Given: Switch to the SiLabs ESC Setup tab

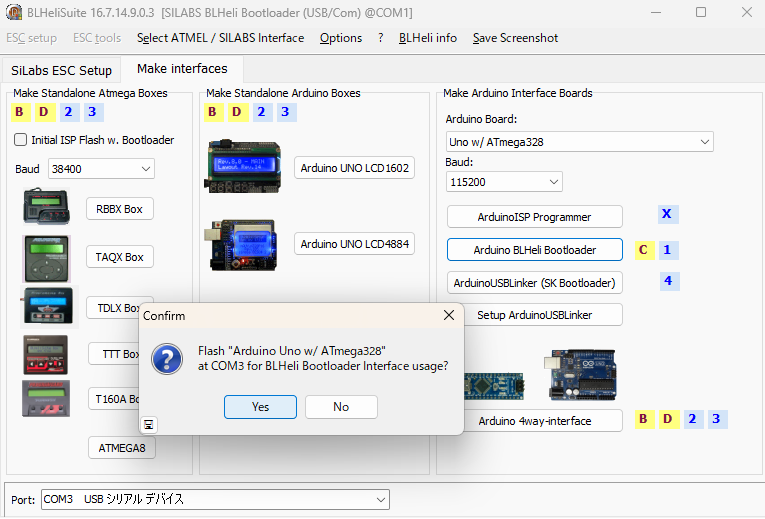Looking at the screenshot, I should [61, 71].
